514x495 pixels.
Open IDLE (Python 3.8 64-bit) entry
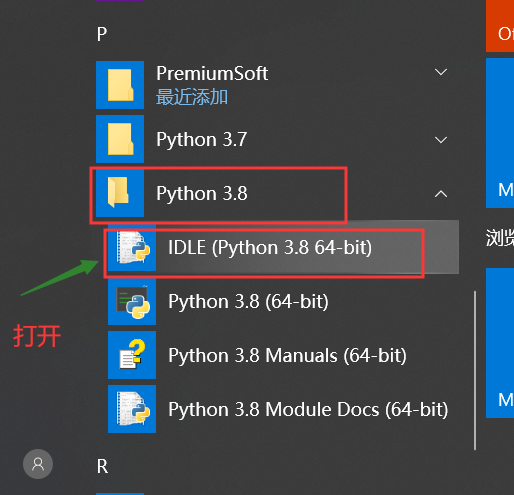pyautogui.click(x=283, y=247)
